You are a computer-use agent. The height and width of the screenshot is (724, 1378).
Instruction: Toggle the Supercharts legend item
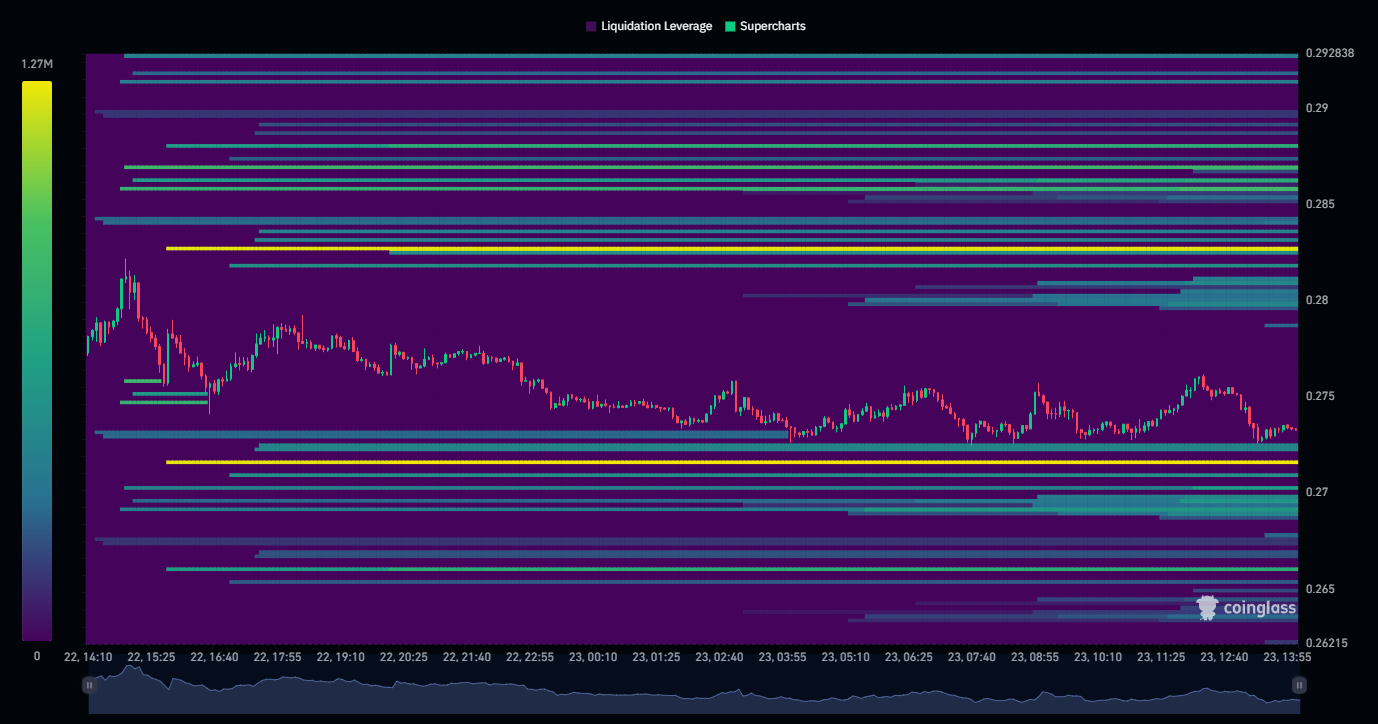[765, 26]
